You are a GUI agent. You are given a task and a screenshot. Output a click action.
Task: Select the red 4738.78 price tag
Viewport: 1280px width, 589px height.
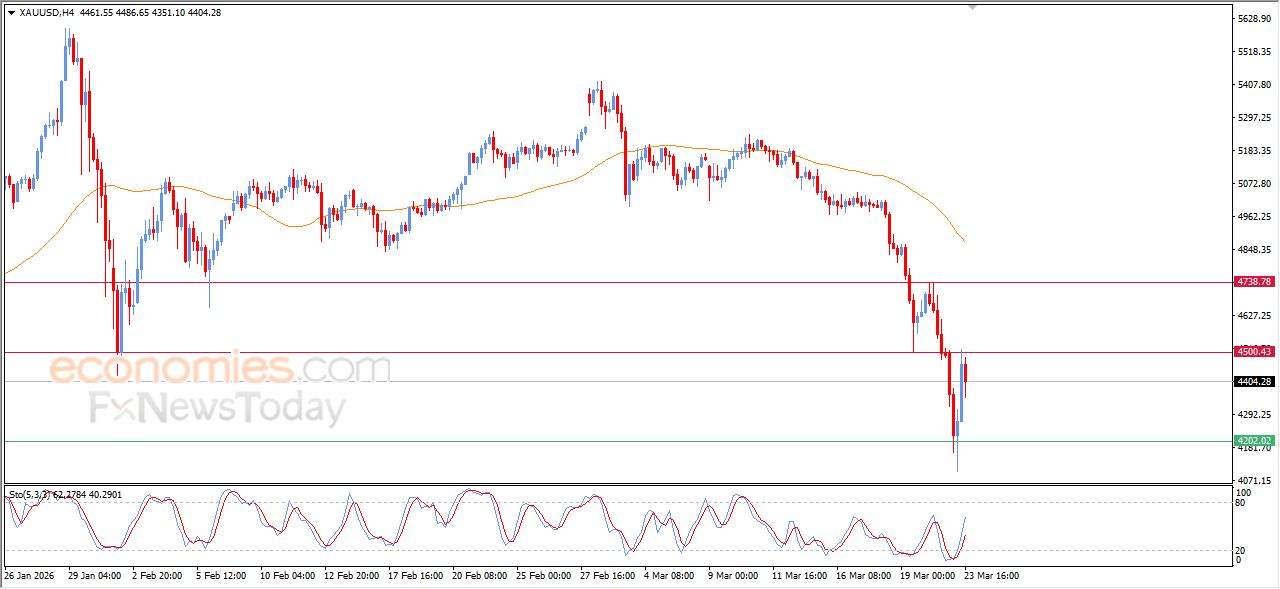point(1254,282)
